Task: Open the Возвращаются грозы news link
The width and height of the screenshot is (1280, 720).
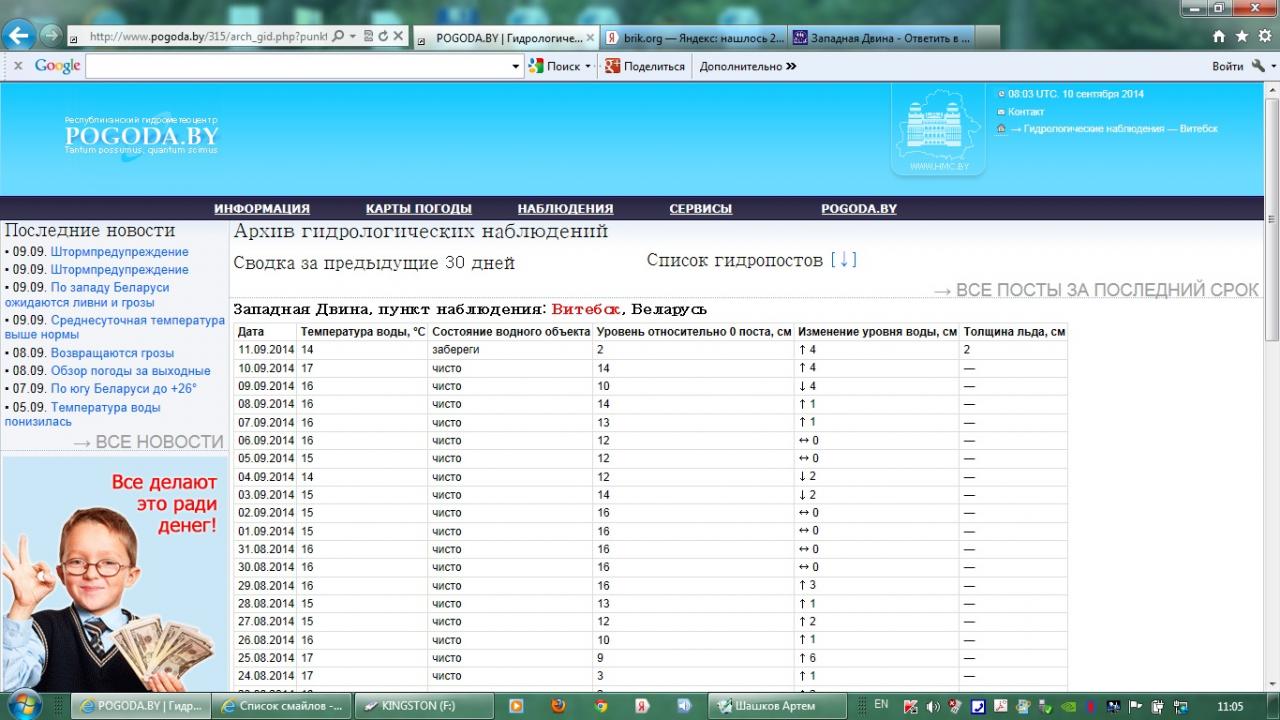Action: (112, 353)
